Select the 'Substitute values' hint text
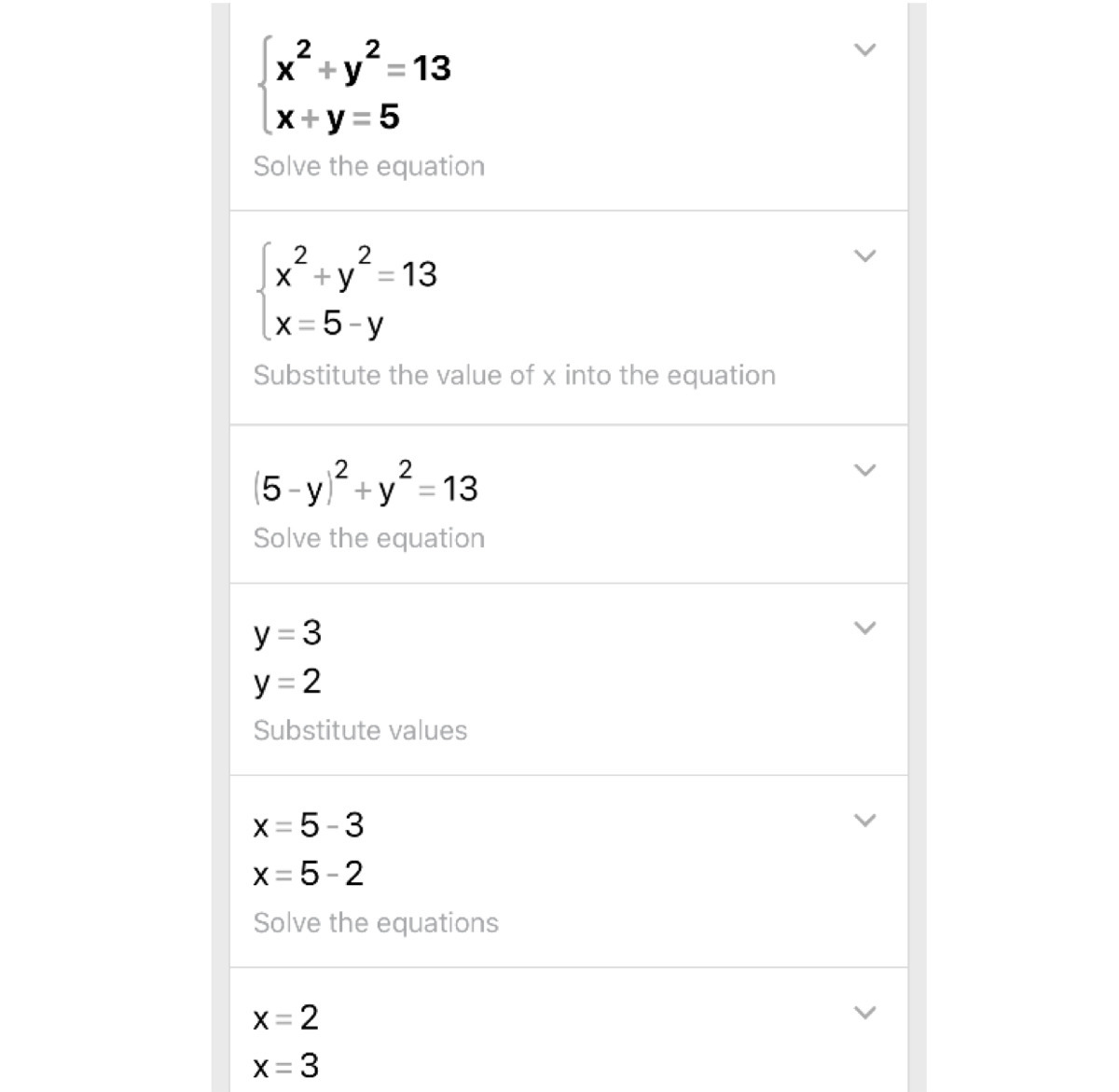1119x1092 pixels. (x=360, y=730)
